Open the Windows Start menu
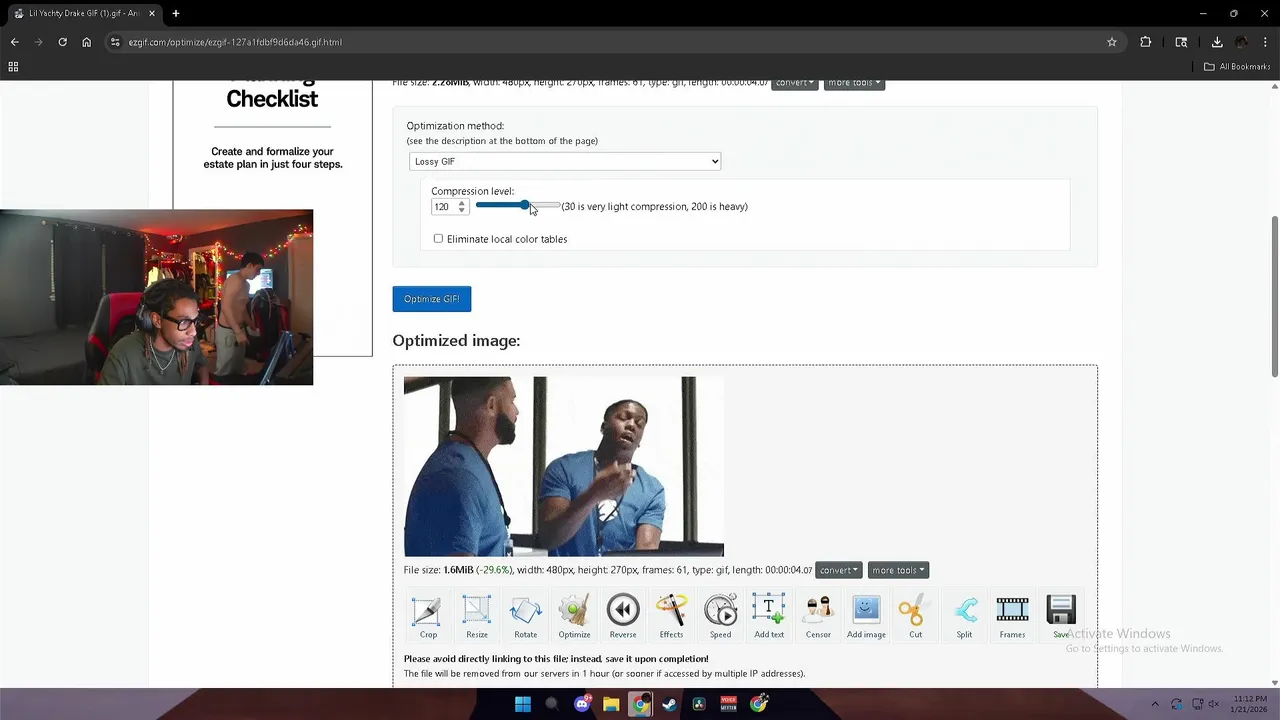The height and width of the screenshot is (720, 1280). click(523, 704)
